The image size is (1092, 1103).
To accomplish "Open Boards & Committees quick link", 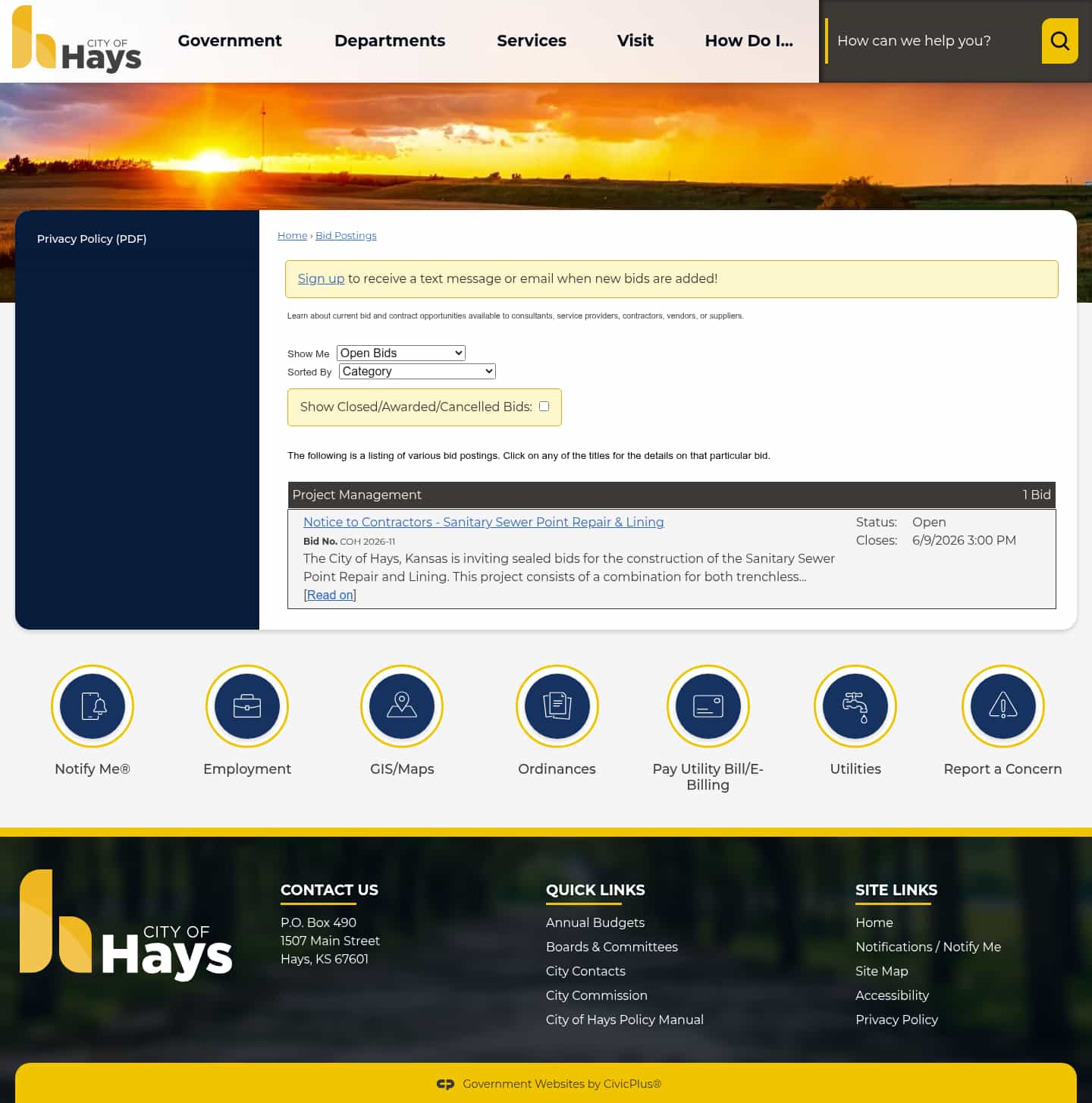I will 612,947.
